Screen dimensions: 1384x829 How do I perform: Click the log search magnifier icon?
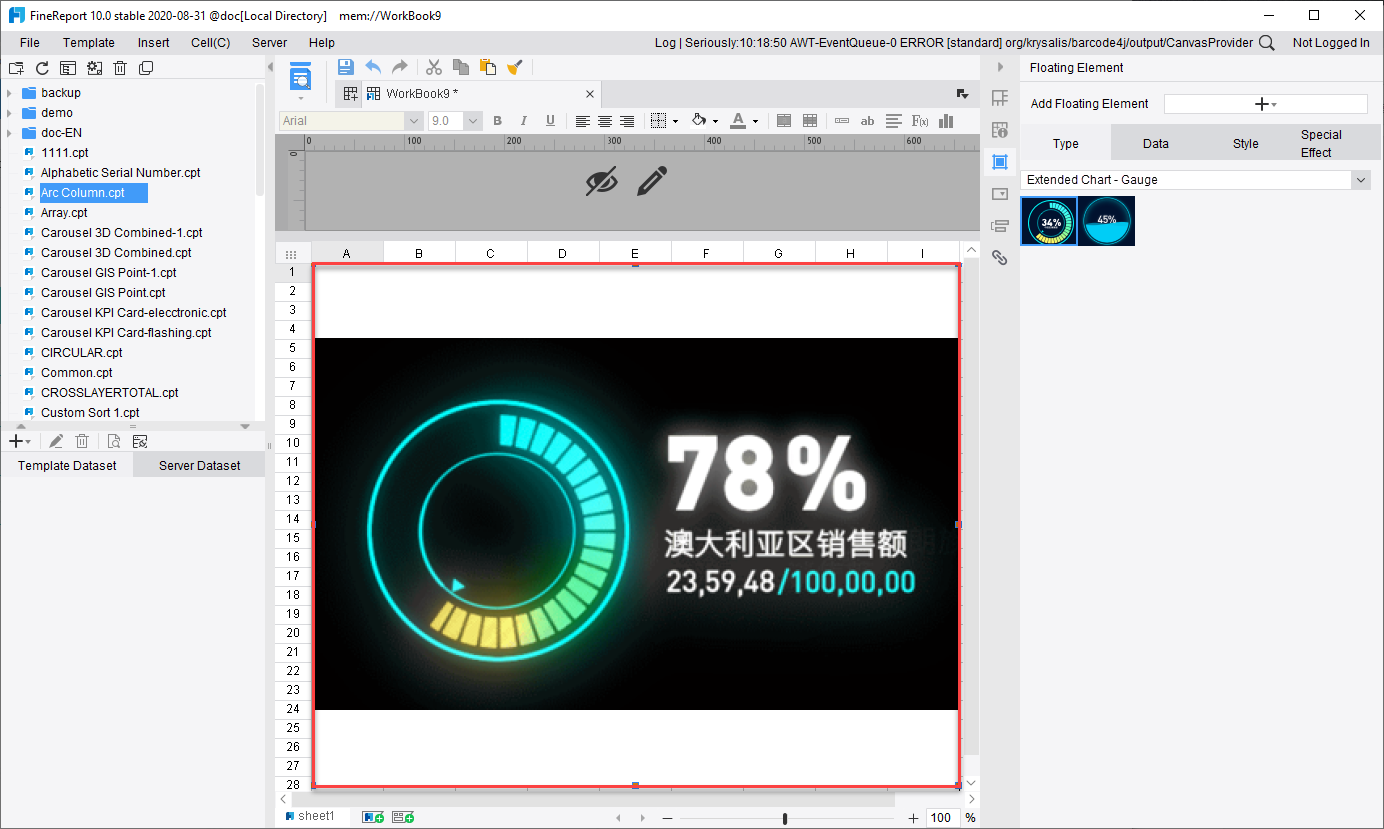pyautogui.click(x=1266, y=43)
